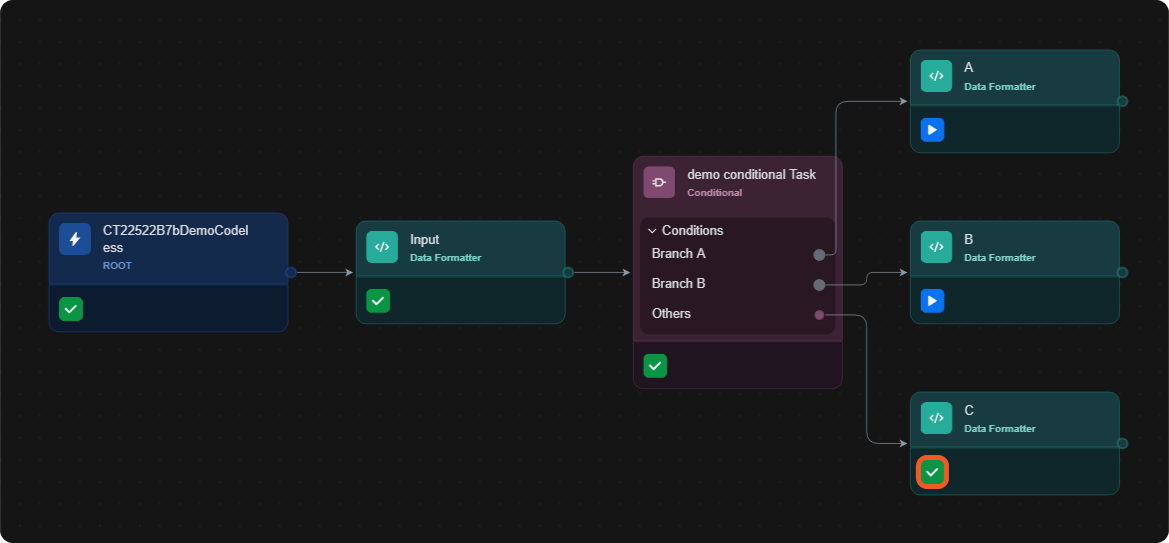Click green checkmark under demo conditional Task

[x=655, y=365]
